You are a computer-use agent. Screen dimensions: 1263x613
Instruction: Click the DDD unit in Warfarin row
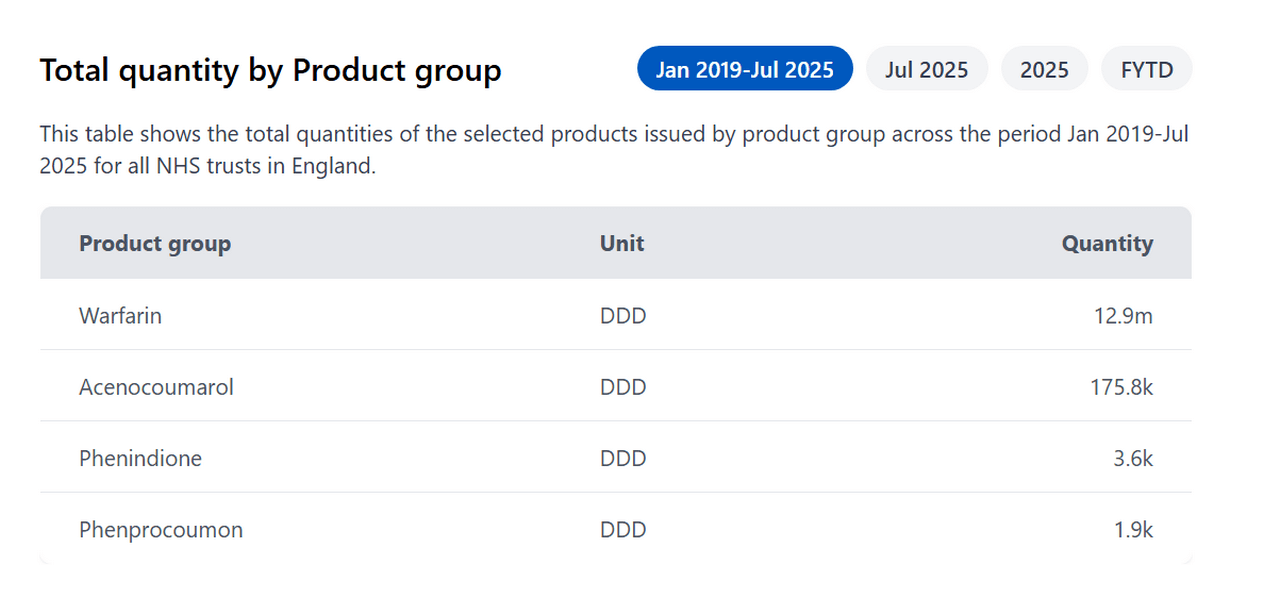point(623,316)
